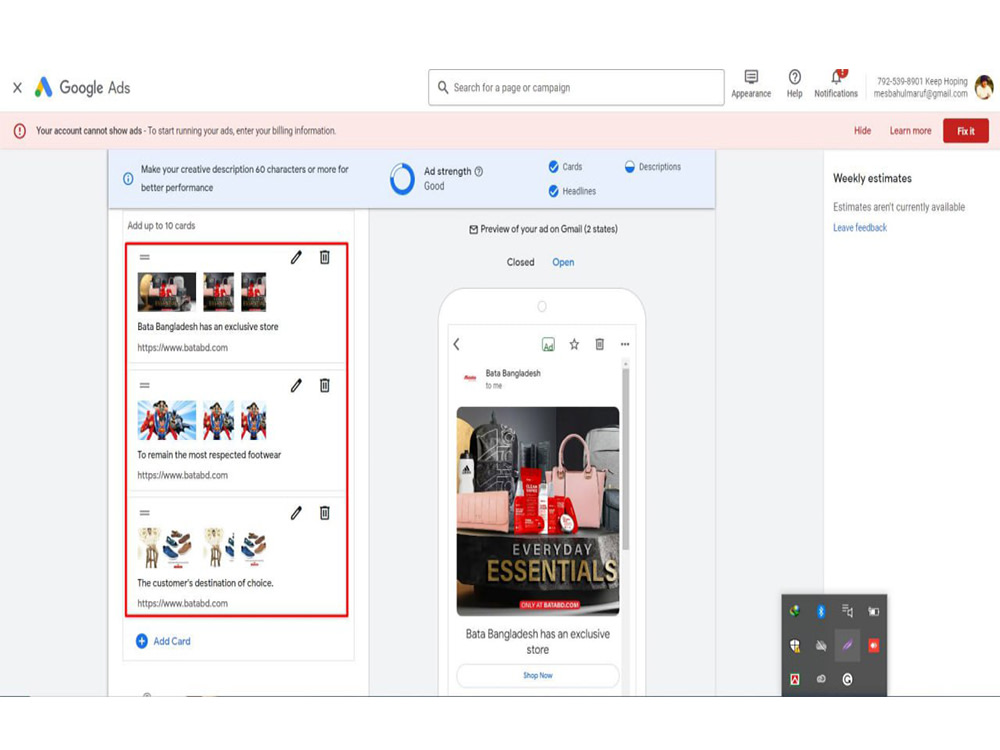Click the Creative Cloud tray icon
The height and width of the screenshot is (750, 1000).
point(821,679)
